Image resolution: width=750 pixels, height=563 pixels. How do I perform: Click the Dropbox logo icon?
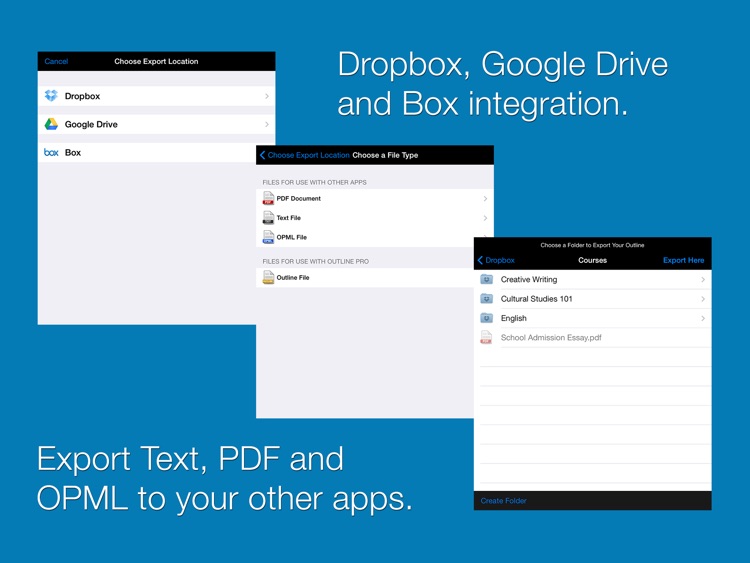(x=51, y=96)
